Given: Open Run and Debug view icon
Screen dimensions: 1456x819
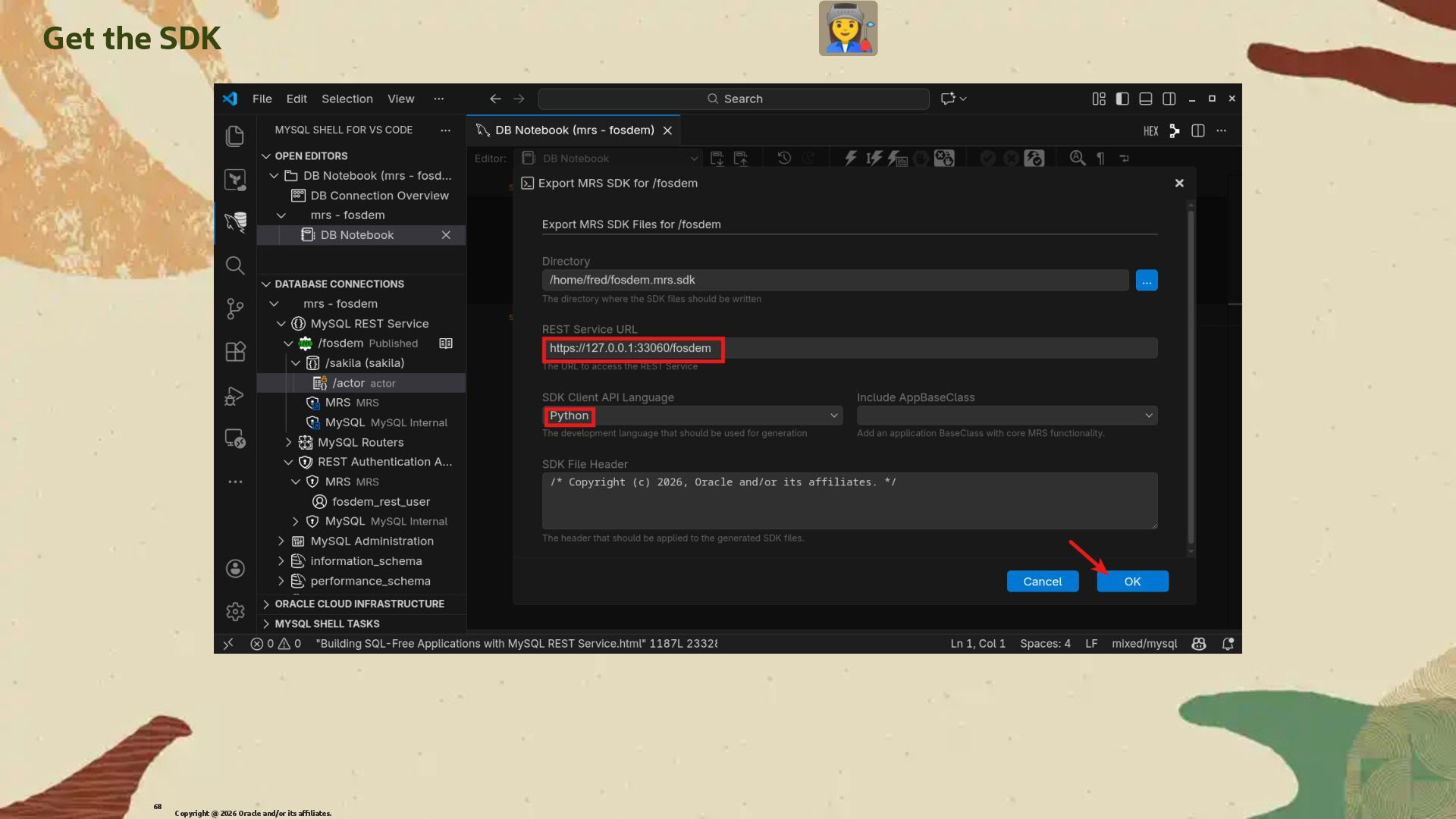Looking at the screenshot, I should pos(235,396).
